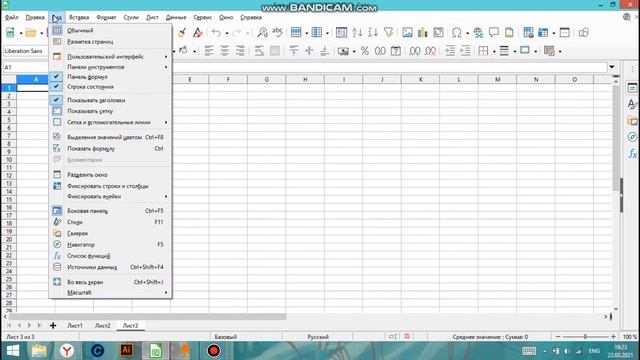The image size is (640, 360).
Task: Click format as date icon
Action: pos(396,51)
